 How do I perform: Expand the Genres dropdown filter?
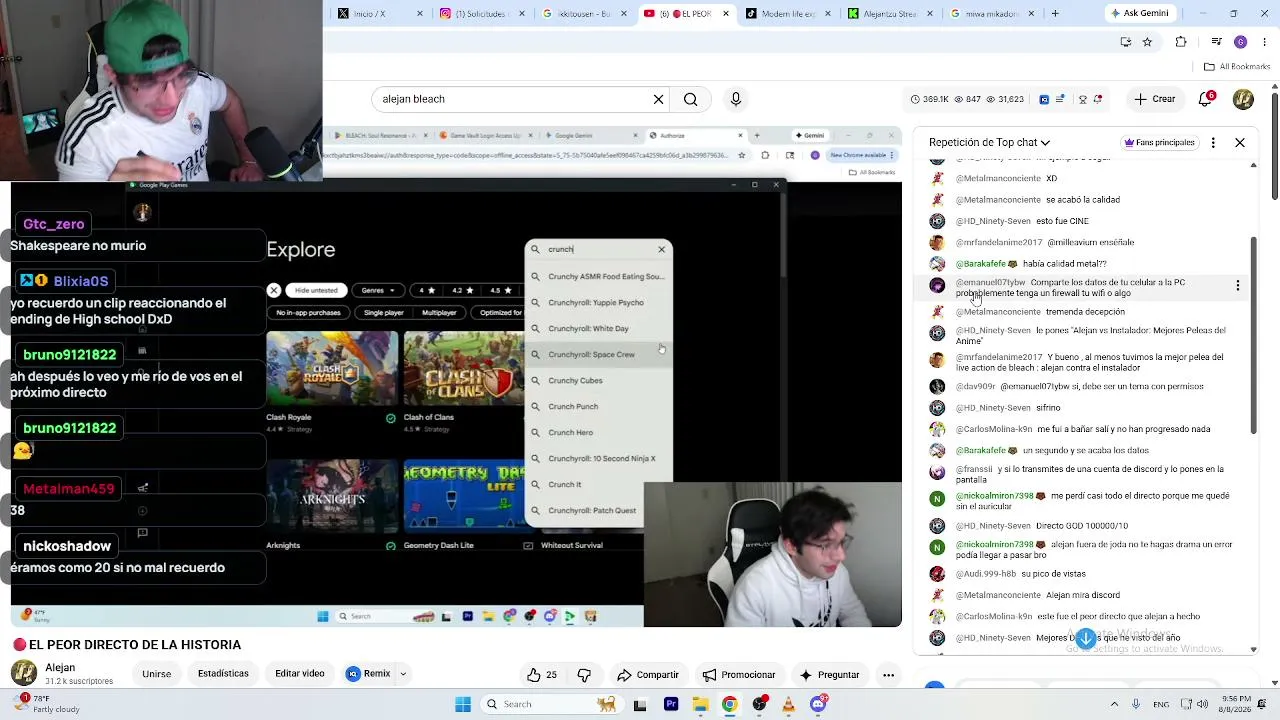click(378, 290)
